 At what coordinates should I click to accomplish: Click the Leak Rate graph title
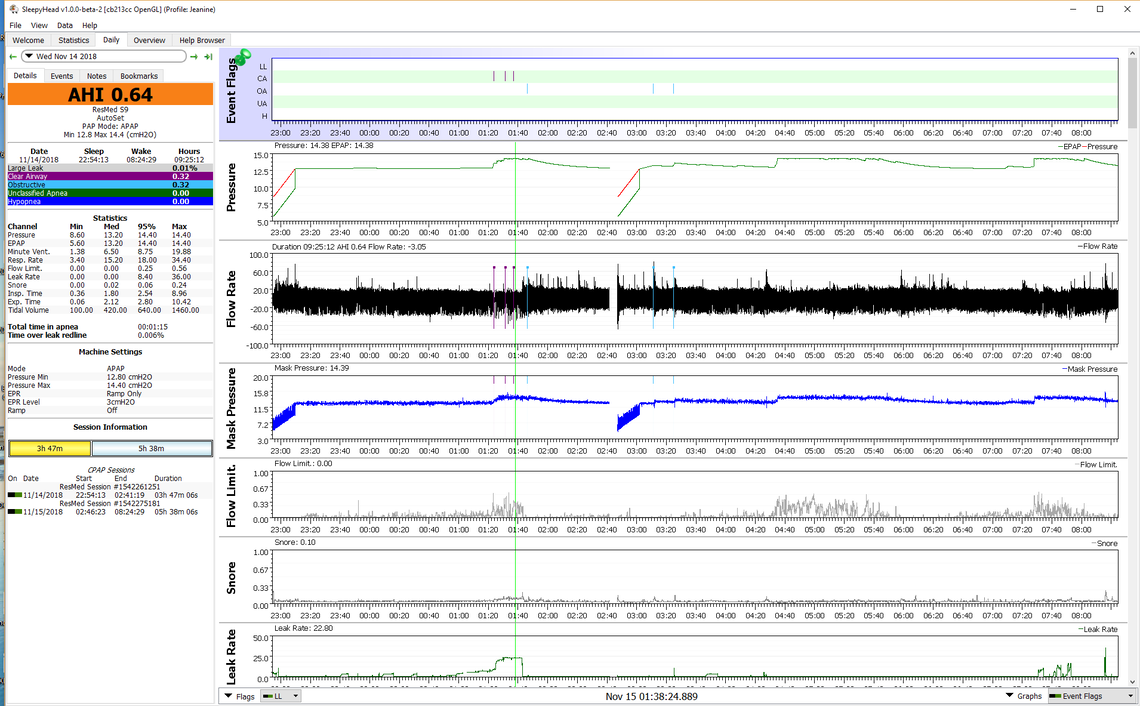coord(231,657)
